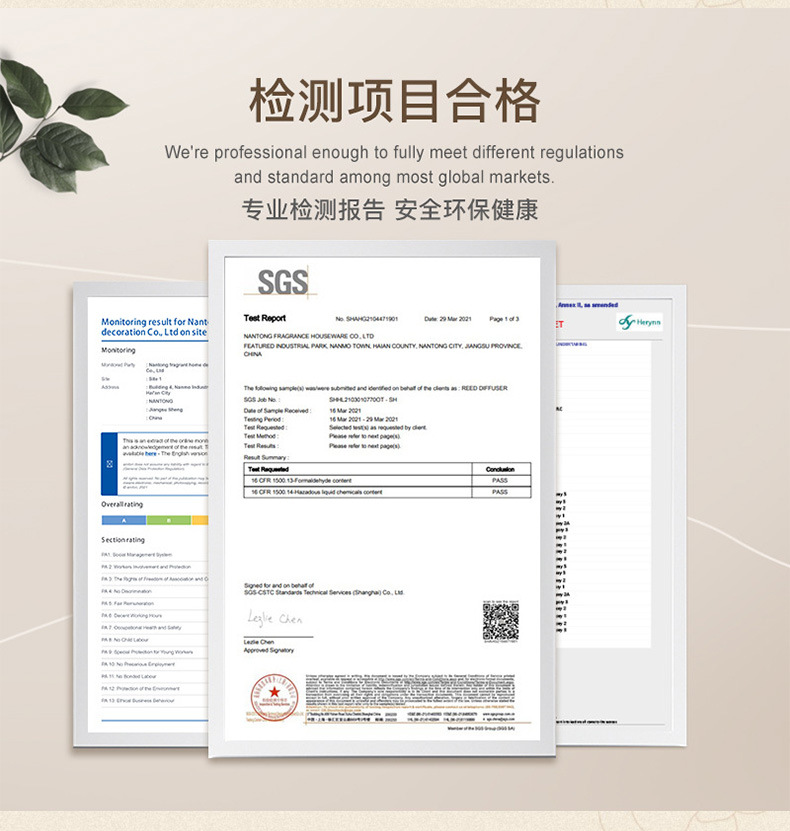This screenshot has height=831, width=790.
Task: Click the "Monitoring" section heading
Action: coord(118,350)
